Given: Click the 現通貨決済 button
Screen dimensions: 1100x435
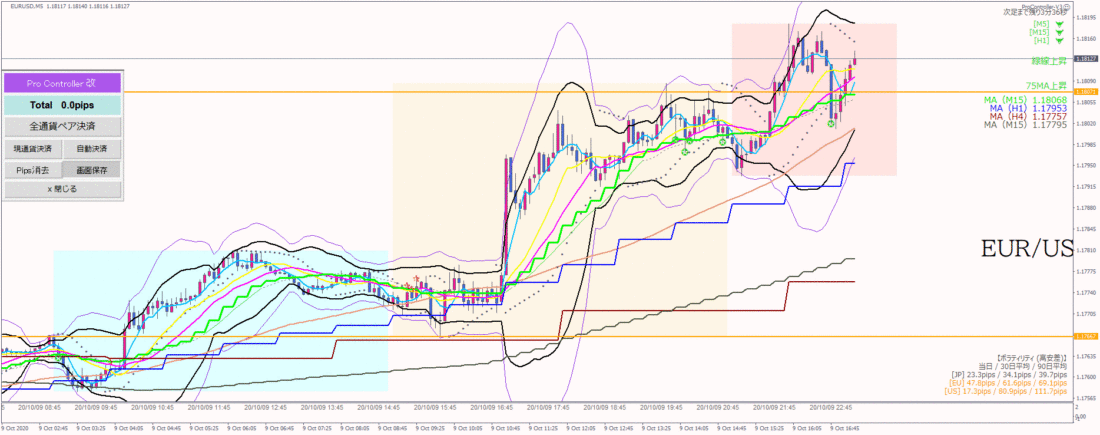Looking at the screenshot, I should 32,149.
